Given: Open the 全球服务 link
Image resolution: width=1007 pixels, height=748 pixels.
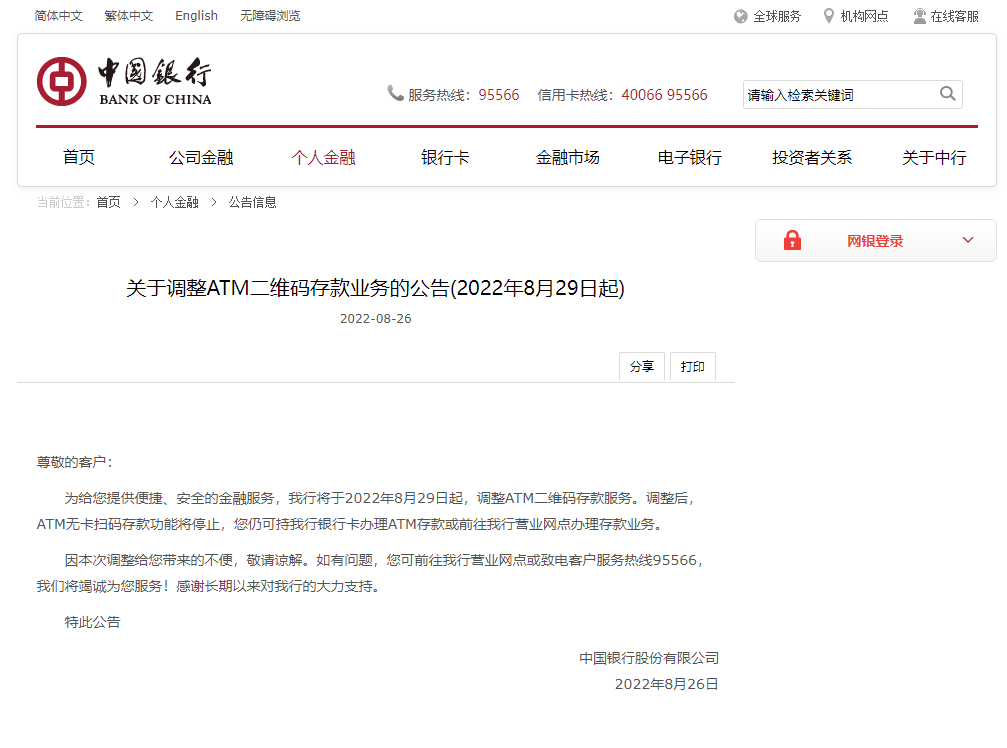Looking at the screenshot, I should click(x=777, y=17).
